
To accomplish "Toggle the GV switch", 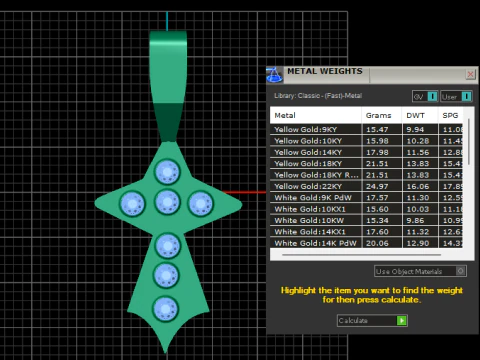I will click(425, 97).
